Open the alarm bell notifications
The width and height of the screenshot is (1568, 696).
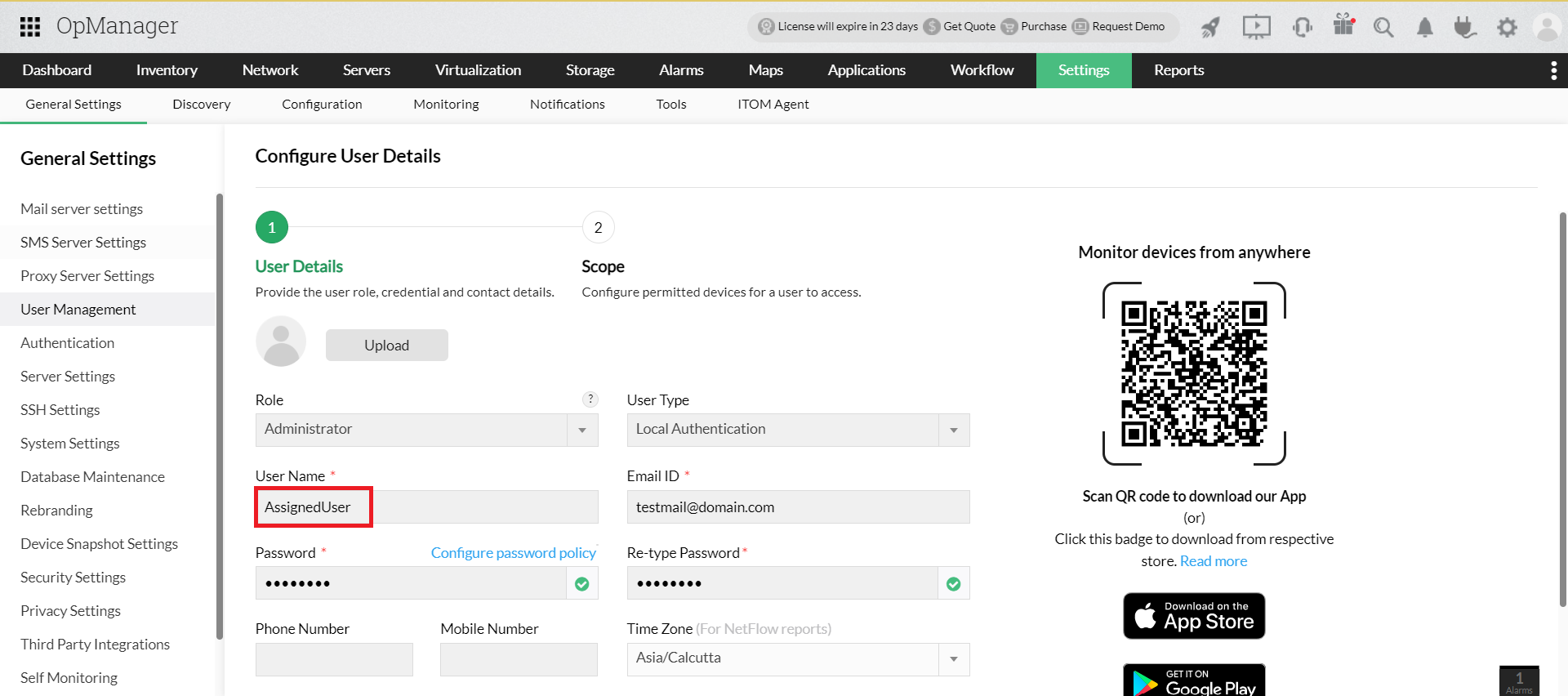(1425, 27)
